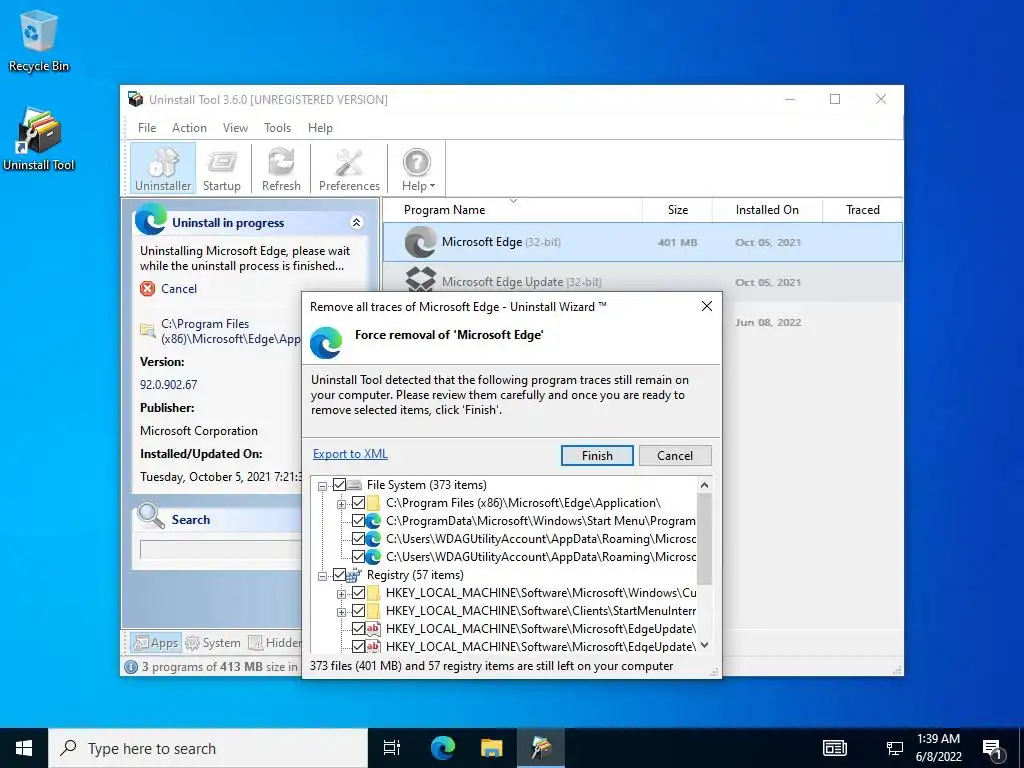Open the Tools menu
Viewport: 1024px width, 768px height.
click(x=277, y=128)
